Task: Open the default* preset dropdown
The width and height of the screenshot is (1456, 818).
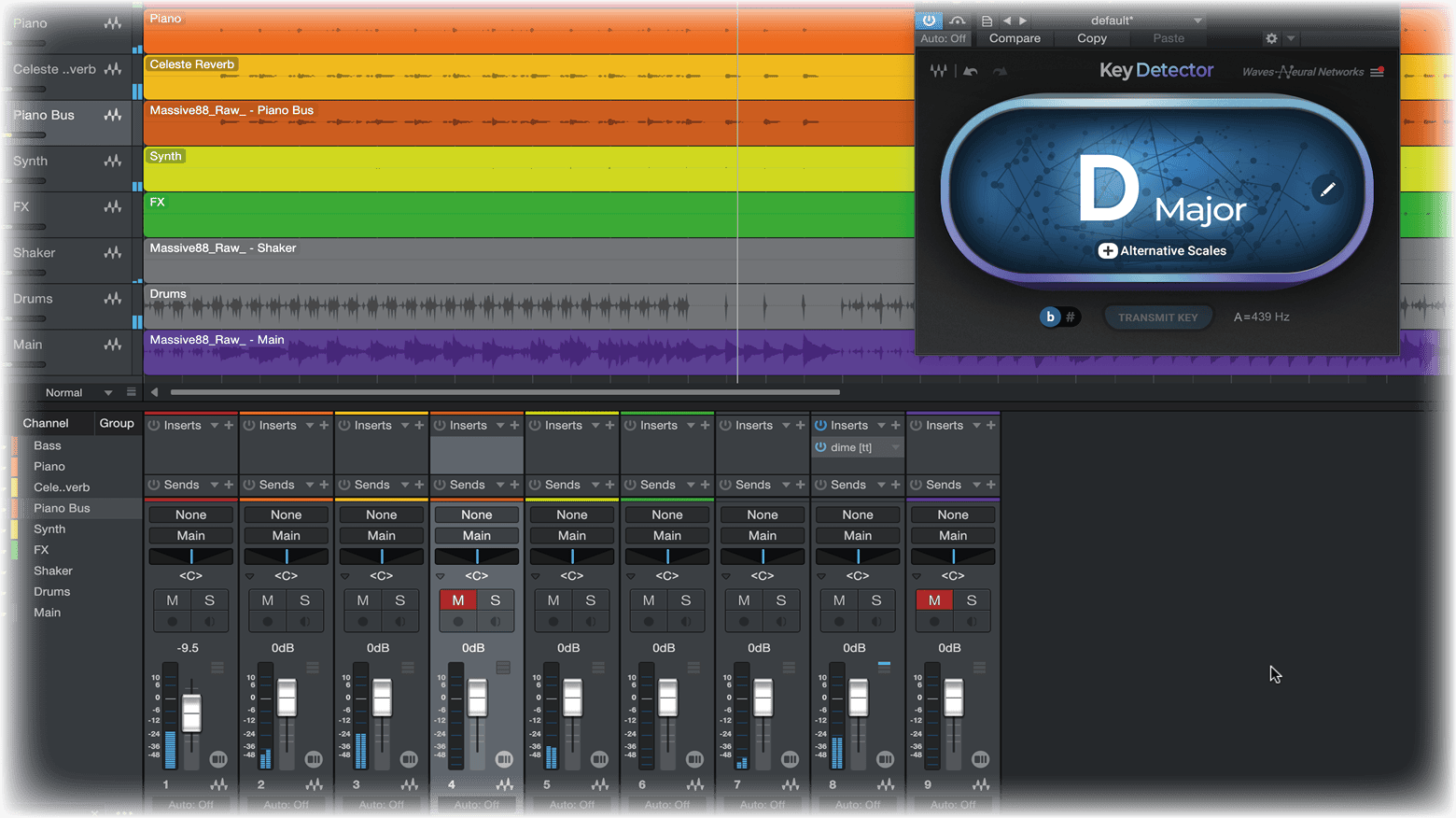Action: click(1197, 21)
